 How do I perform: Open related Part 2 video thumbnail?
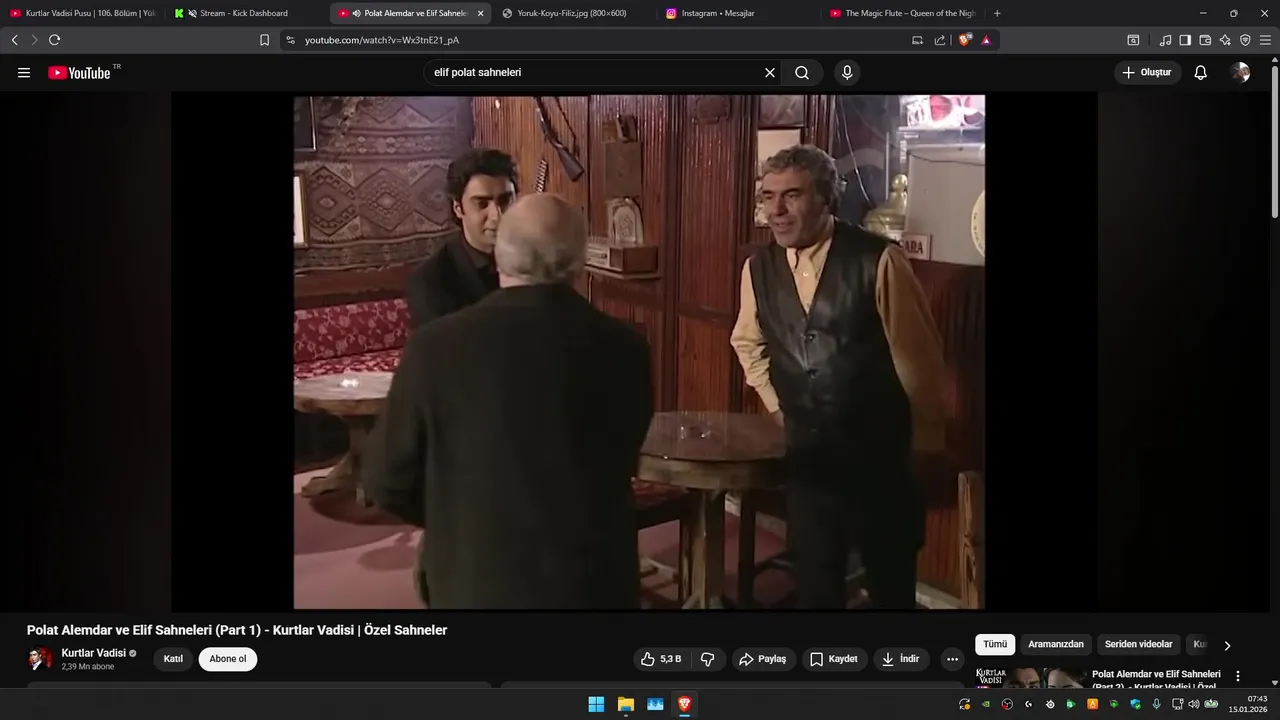click(1030, 678)
